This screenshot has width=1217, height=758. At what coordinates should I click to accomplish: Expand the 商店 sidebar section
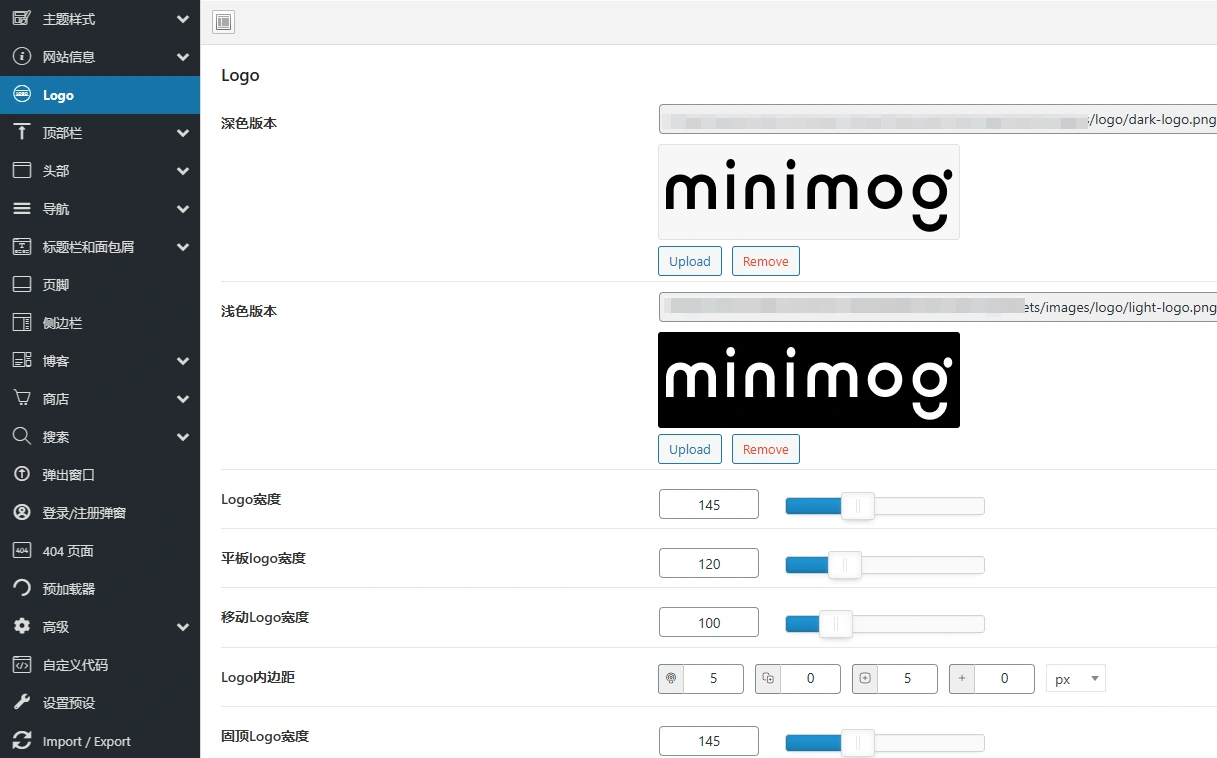coord(182,398)
